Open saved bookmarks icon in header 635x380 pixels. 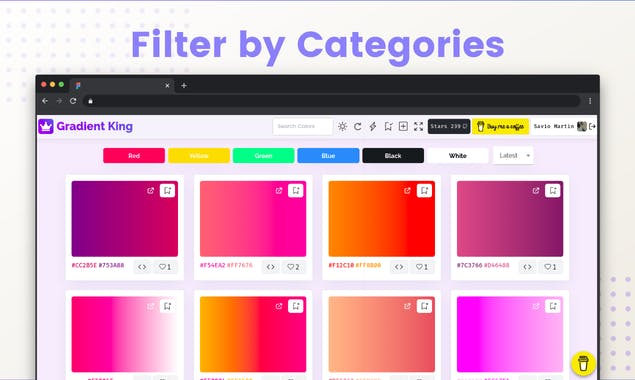388,126
